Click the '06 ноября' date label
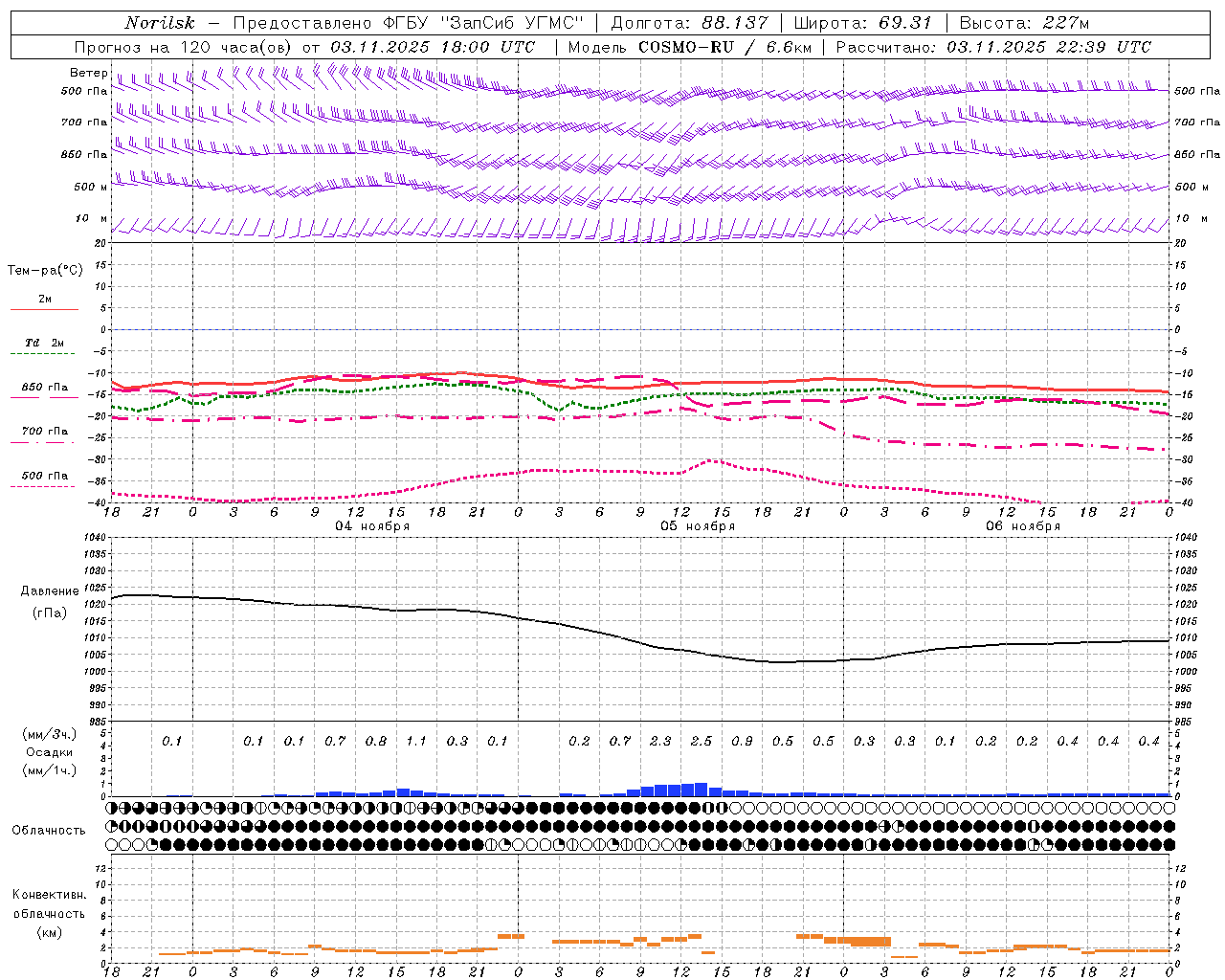Image resolution: width=1225 pixels, height=980 pixels. click(1023, 525)
